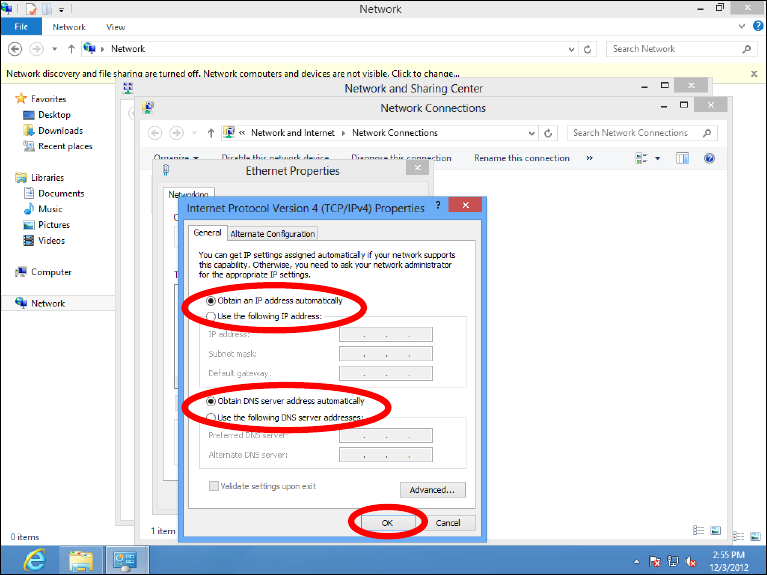Click the Subnet mask input field
Image resolution: width=767 pixels, height=575 pixels.
(x=385, y=354)
